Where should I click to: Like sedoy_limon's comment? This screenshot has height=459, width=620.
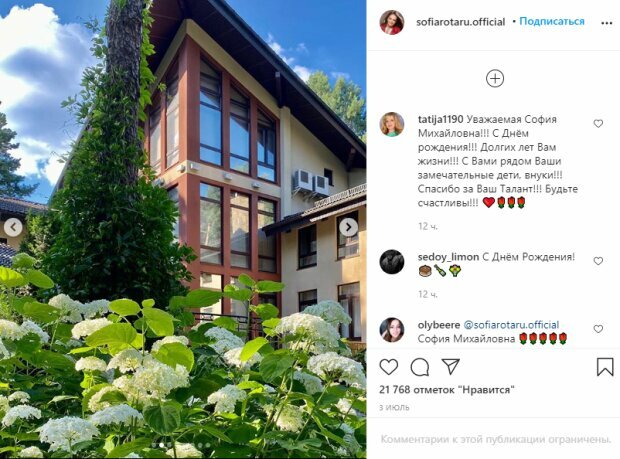pos(598,261)
